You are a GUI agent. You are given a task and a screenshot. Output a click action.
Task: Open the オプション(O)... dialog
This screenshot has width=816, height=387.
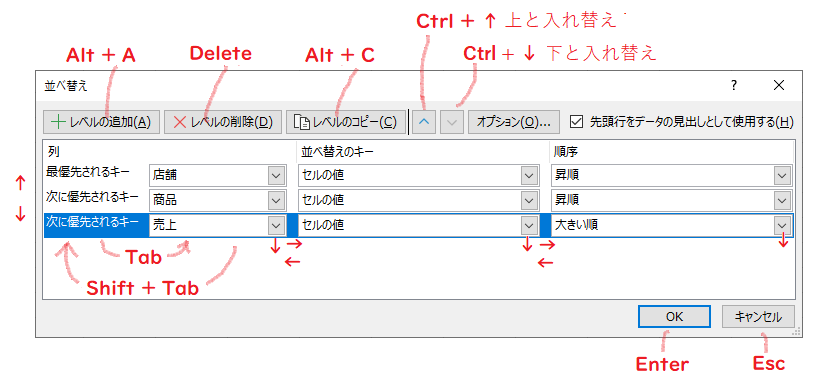point(514,122)
